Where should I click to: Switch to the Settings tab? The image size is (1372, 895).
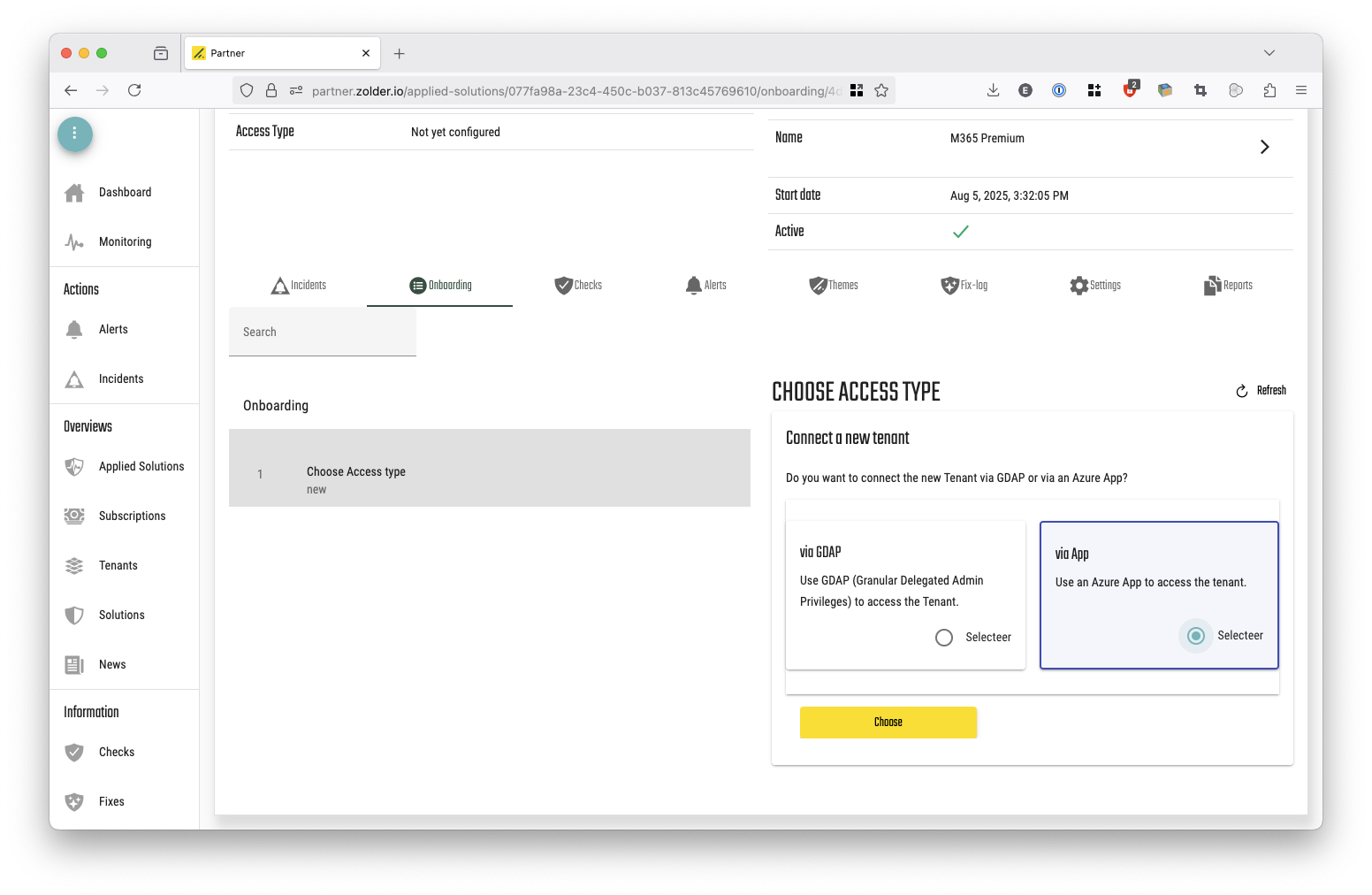pos(1095,286)
